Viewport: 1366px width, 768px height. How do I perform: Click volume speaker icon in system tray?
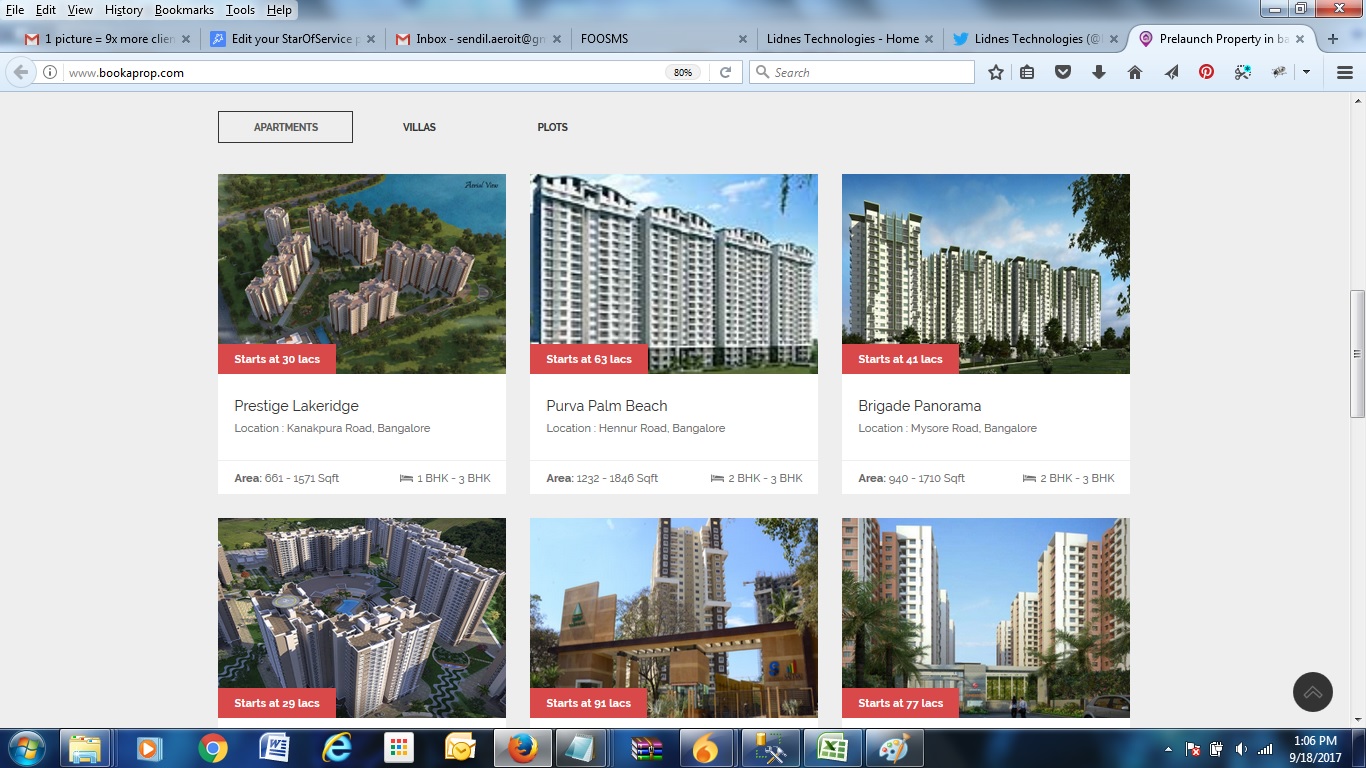click(1241, 749)
